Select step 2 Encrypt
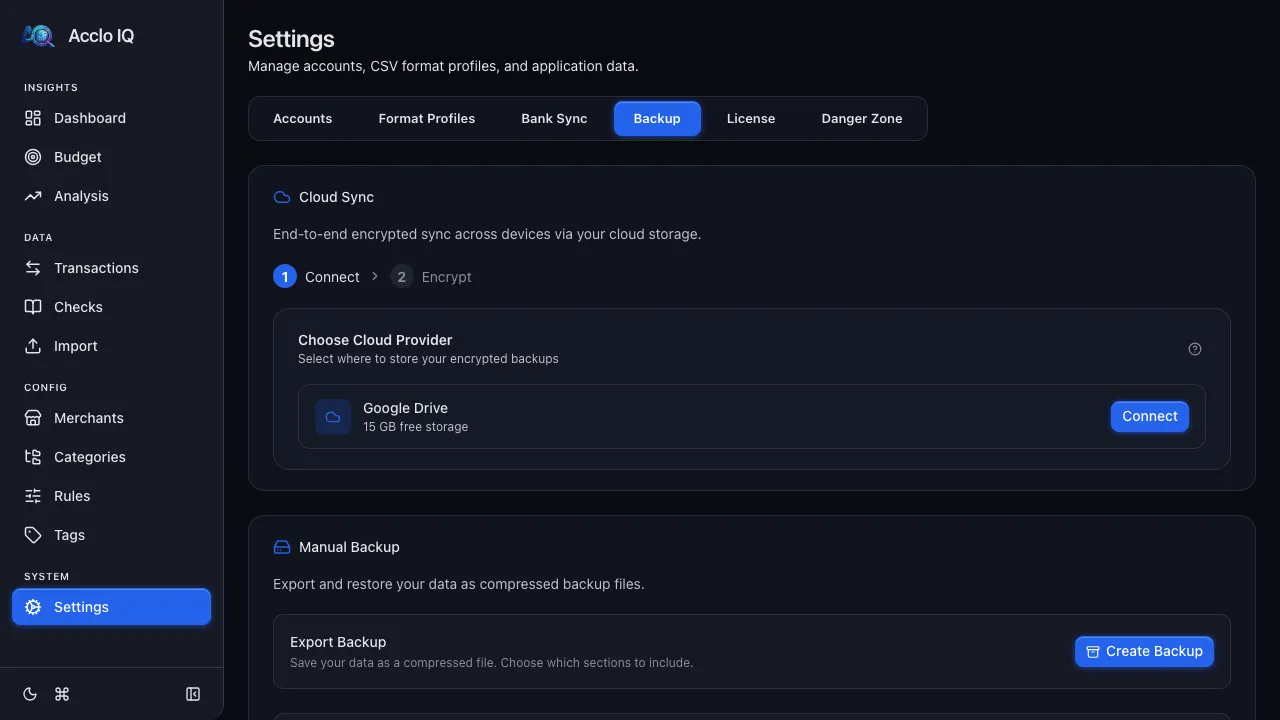Viewport: 1280px width, 720px height. (431, 277)
